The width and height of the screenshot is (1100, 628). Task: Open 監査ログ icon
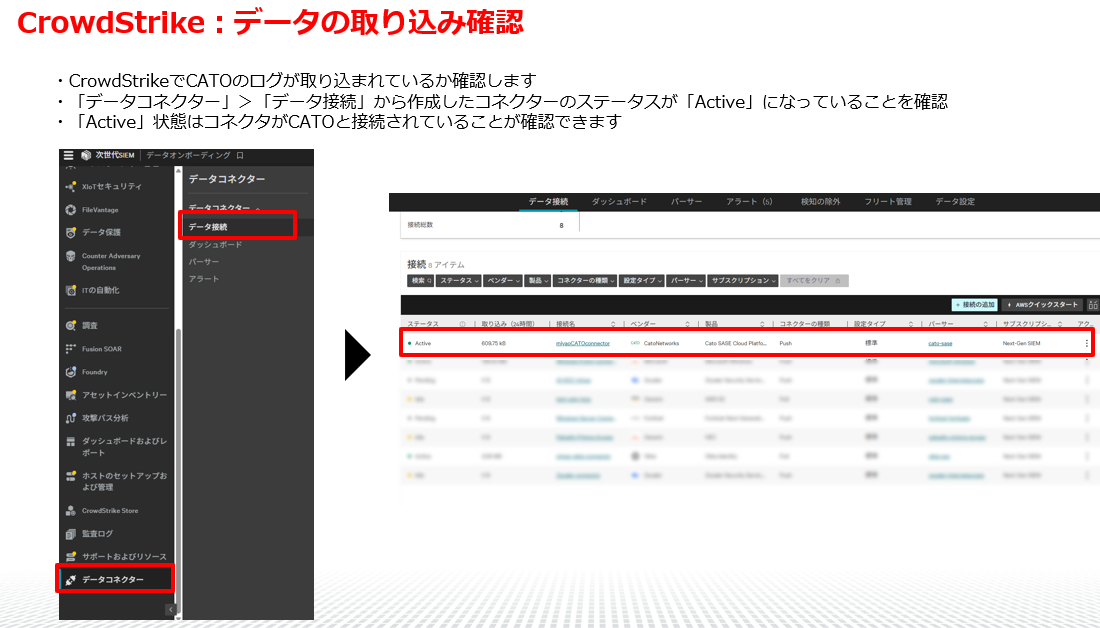coord(70,534)
